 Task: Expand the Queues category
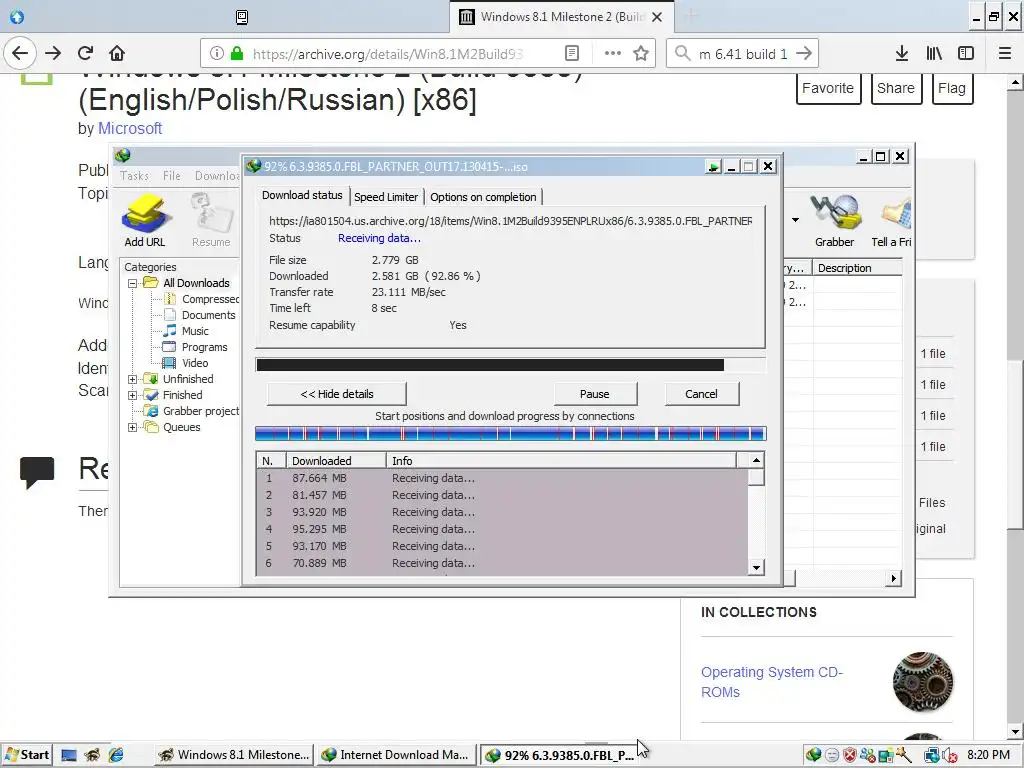point(133,427)
